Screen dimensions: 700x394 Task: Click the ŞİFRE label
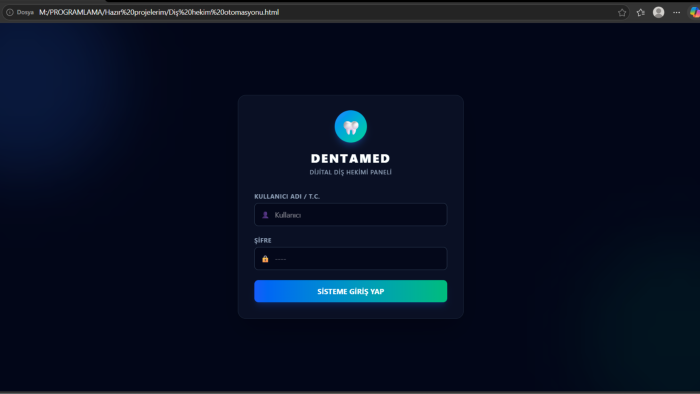point(263,240)
